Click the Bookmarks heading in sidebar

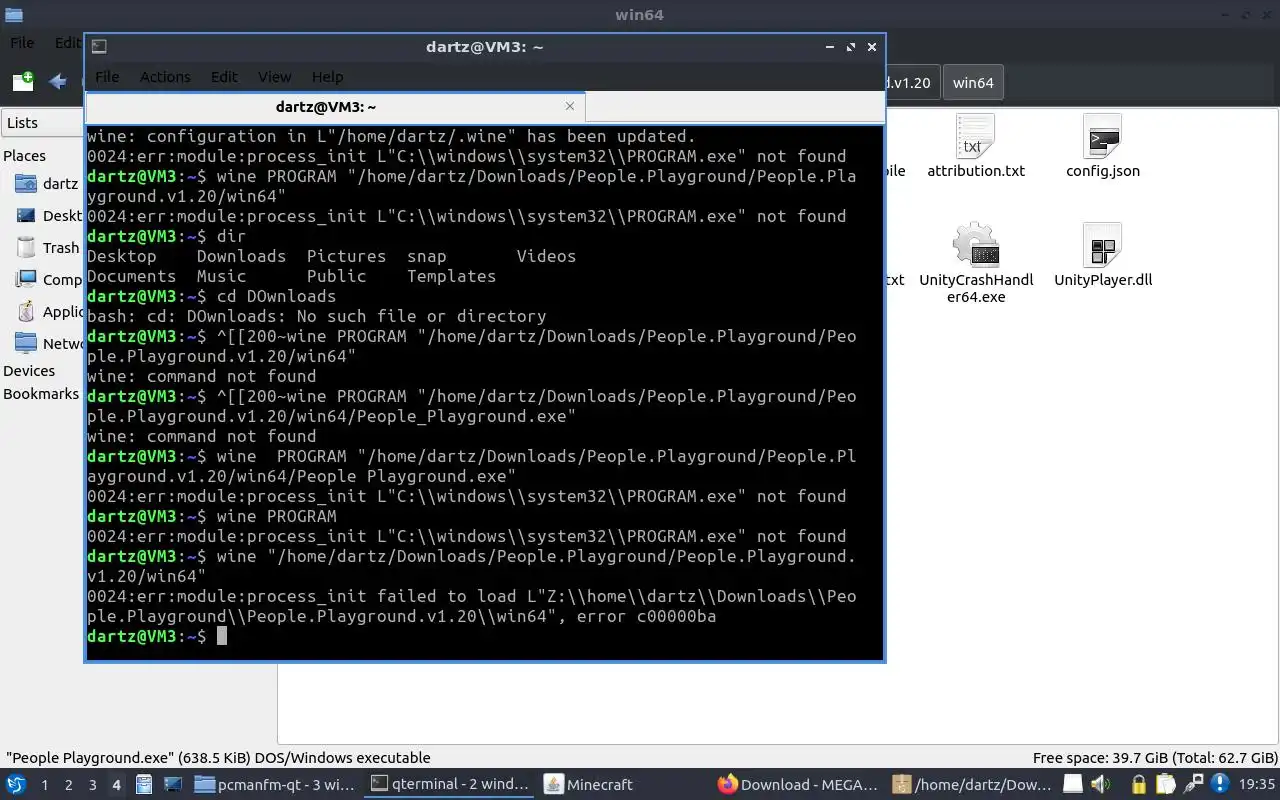[41, 394]
